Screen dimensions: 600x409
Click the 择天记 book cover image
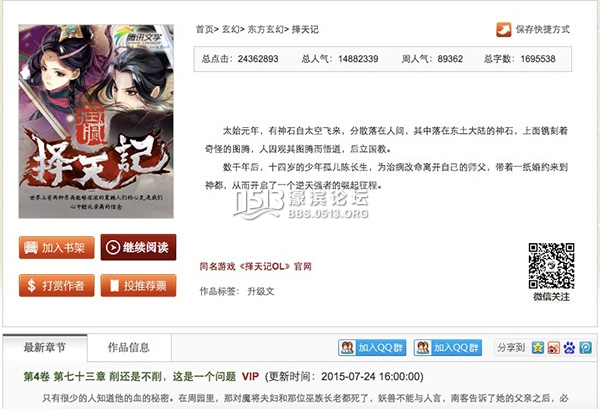[96, 122]
